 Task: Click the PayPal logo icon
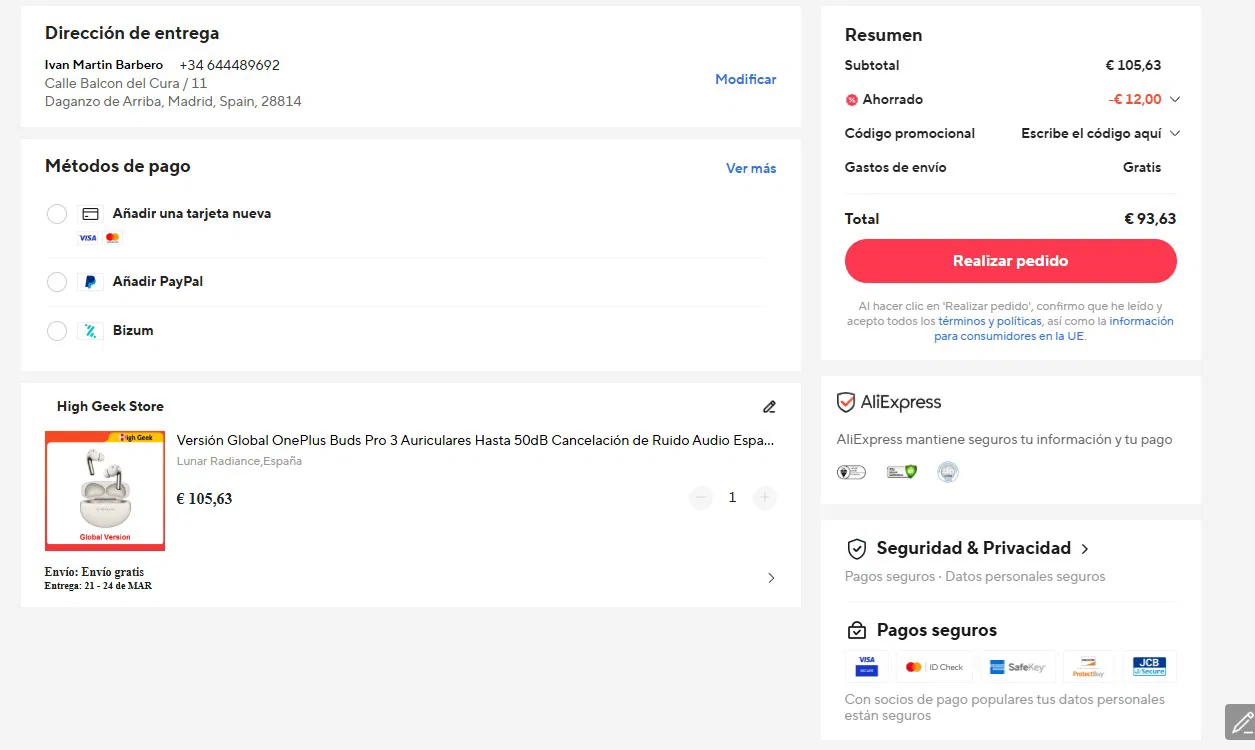(x=90, y=282)
